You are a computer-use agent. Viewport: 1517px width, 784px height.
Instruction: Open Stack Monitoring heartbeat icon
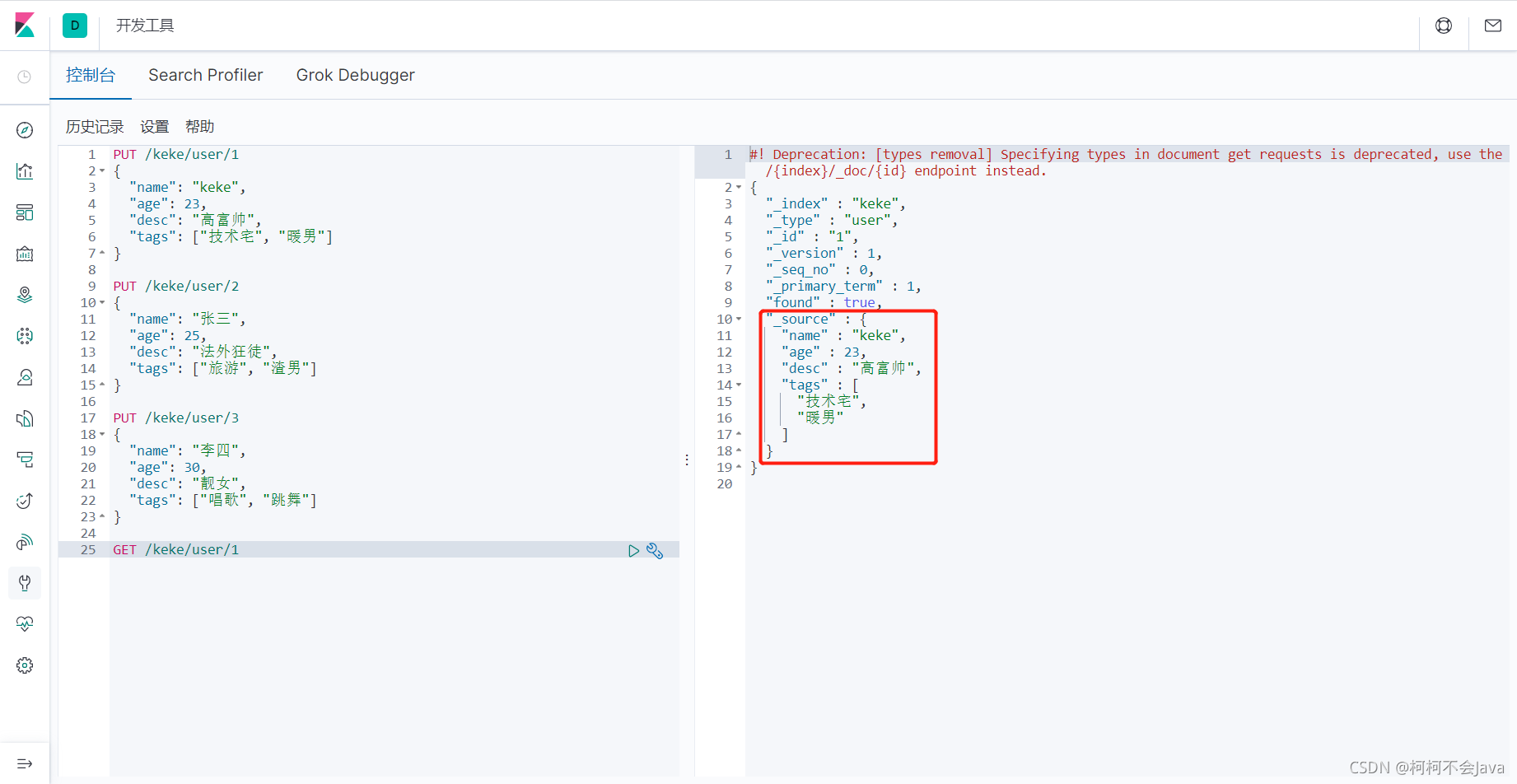point(25,624)
